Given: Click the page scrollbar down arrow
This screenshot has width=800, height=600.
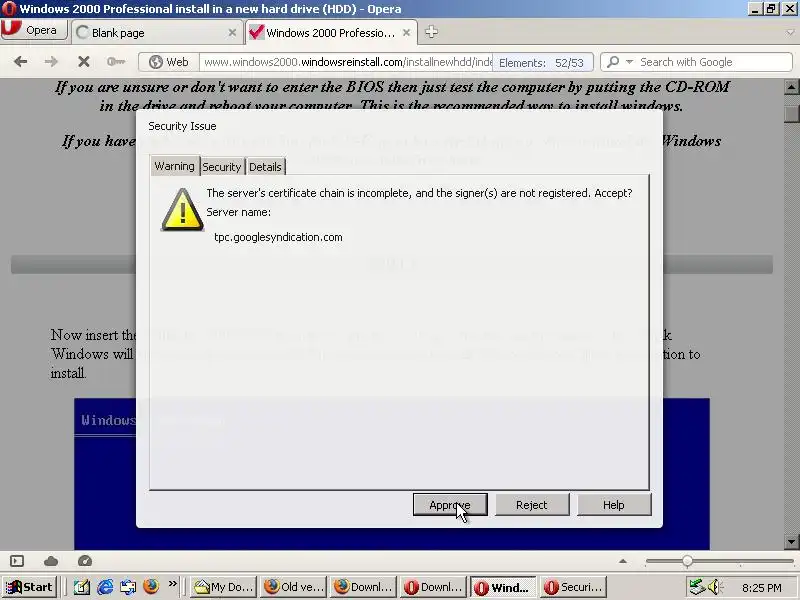Looking at the screenshot, I should pos(791,542).
